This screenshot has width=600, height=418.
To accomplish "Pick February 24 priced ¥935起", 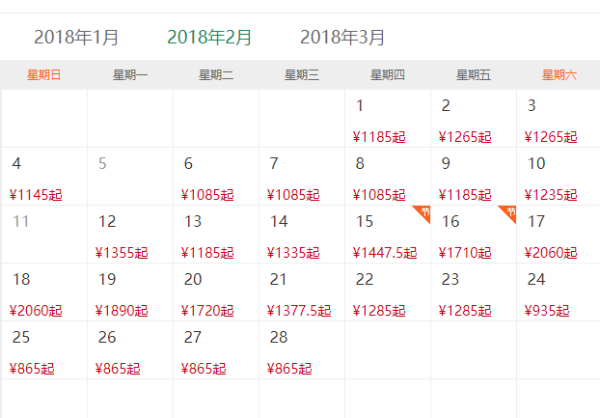I will click(558, 292).
